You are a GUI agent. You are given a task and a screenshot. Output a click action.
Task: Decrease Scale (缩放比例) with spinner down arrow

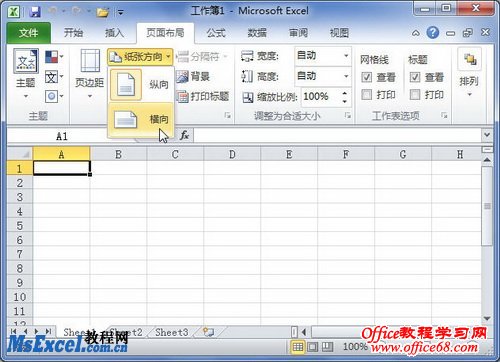click(345, 101)
